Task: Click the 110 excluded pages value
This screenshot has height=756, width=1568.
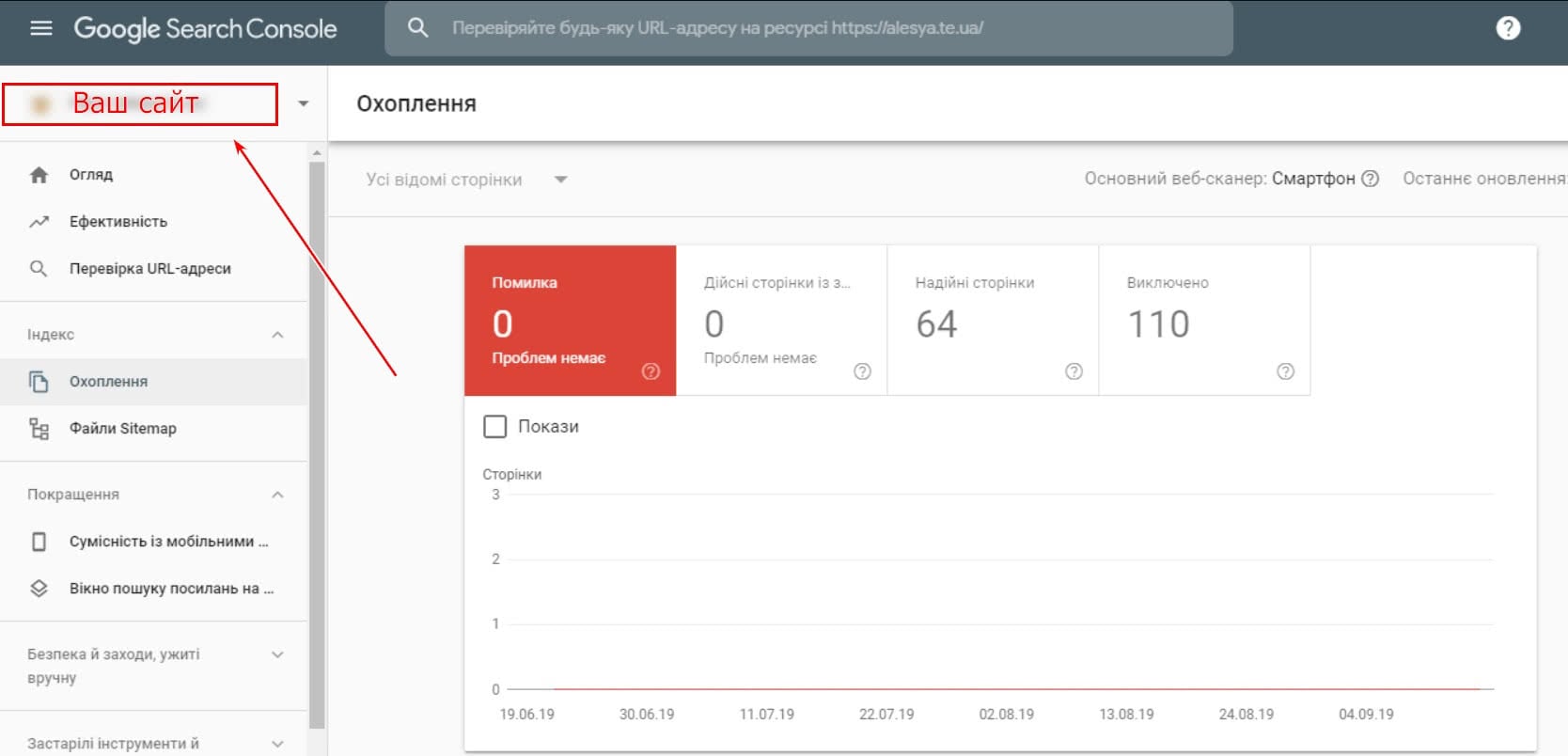Action: pyautogui.click(x=1158, y=324)
